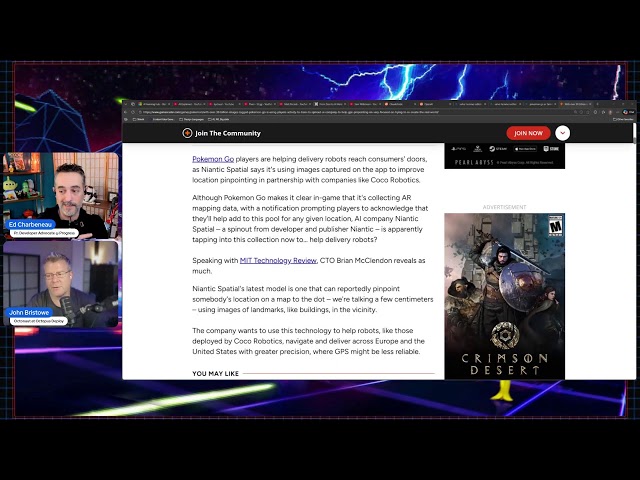Click the Steam logo in the ad
This screenshot has width=640, height=480.
pyautogui.click(x=498, y=149)
